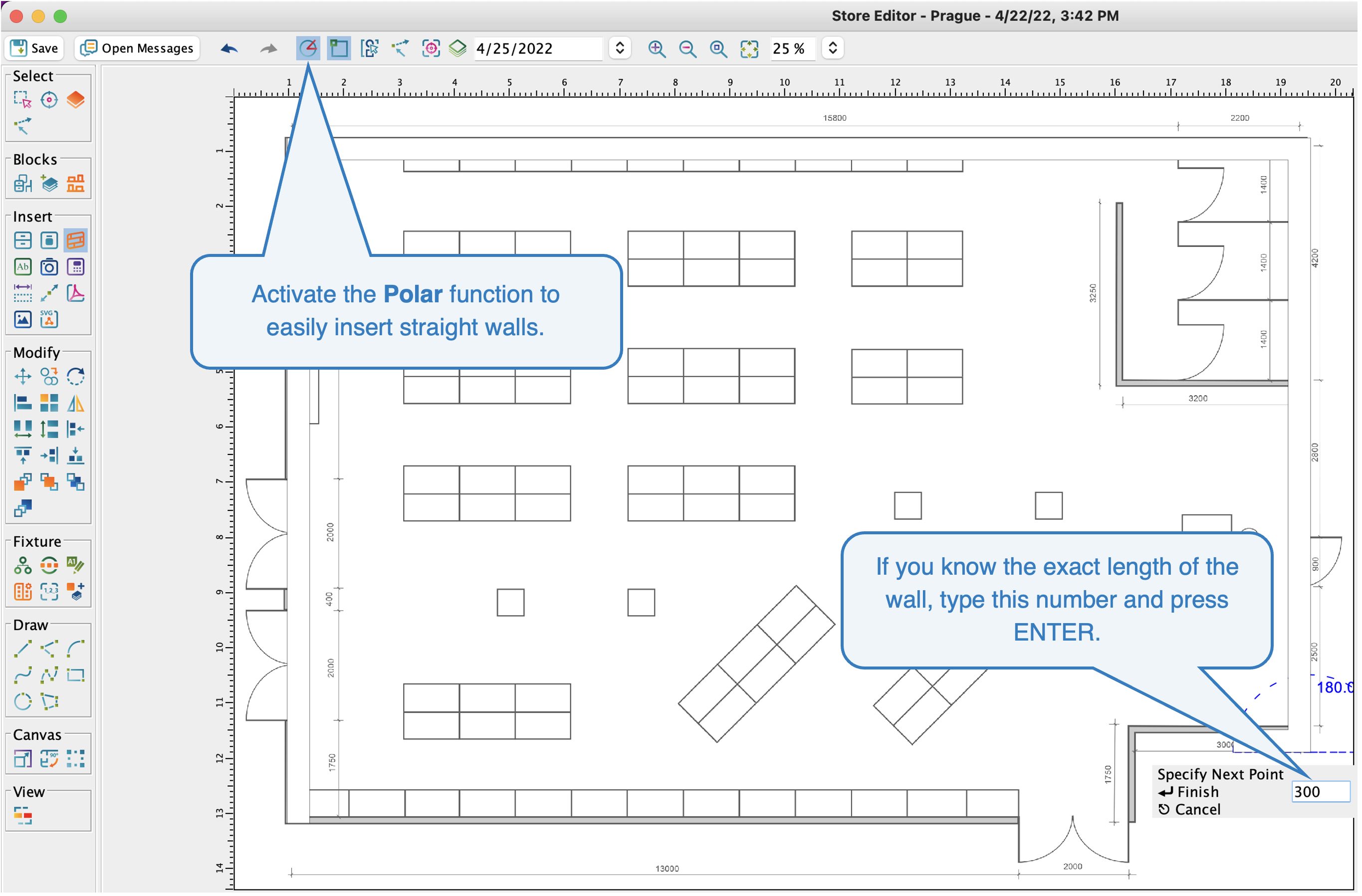Select the Move tool in Modify
Viewport: 1362px width, 896px height.
[22, 377]
